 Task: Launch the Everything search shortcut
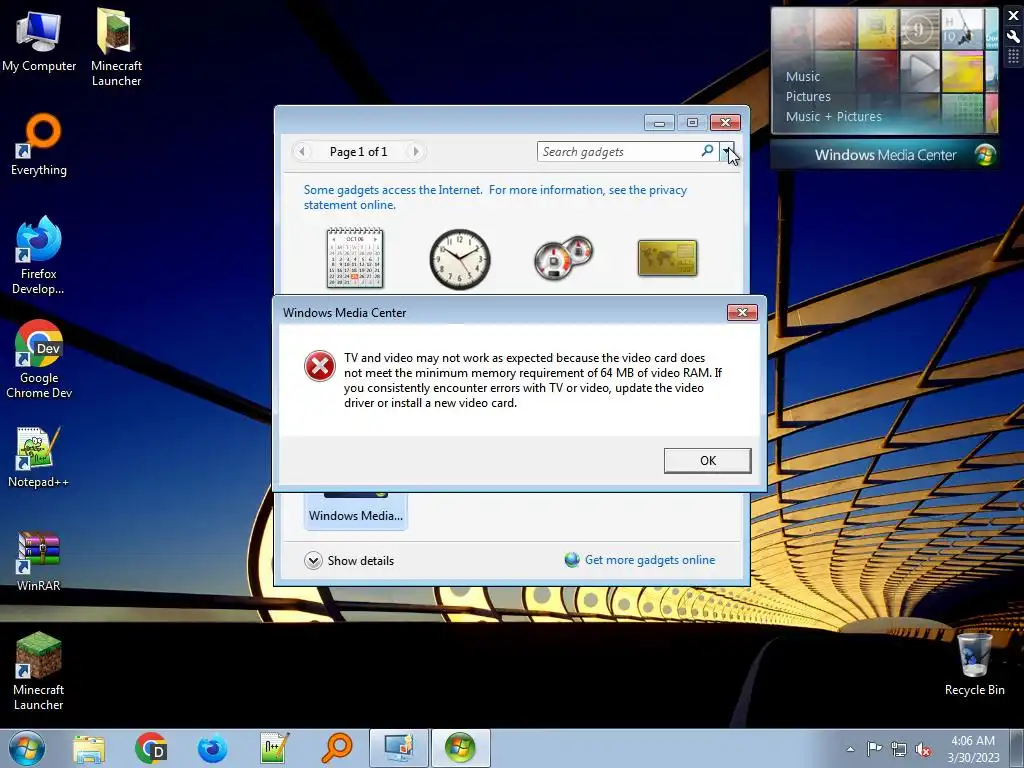pyautogui.click(x=39, y=145)
